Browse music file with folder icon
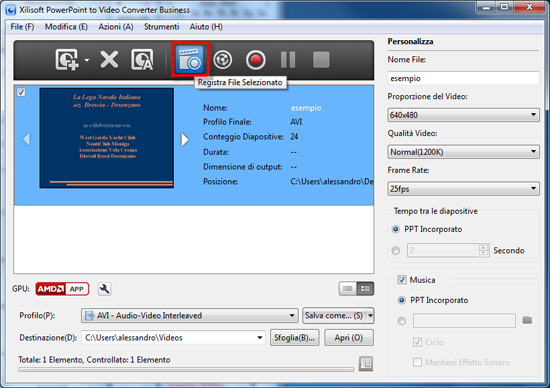 [x=527, y=320]
